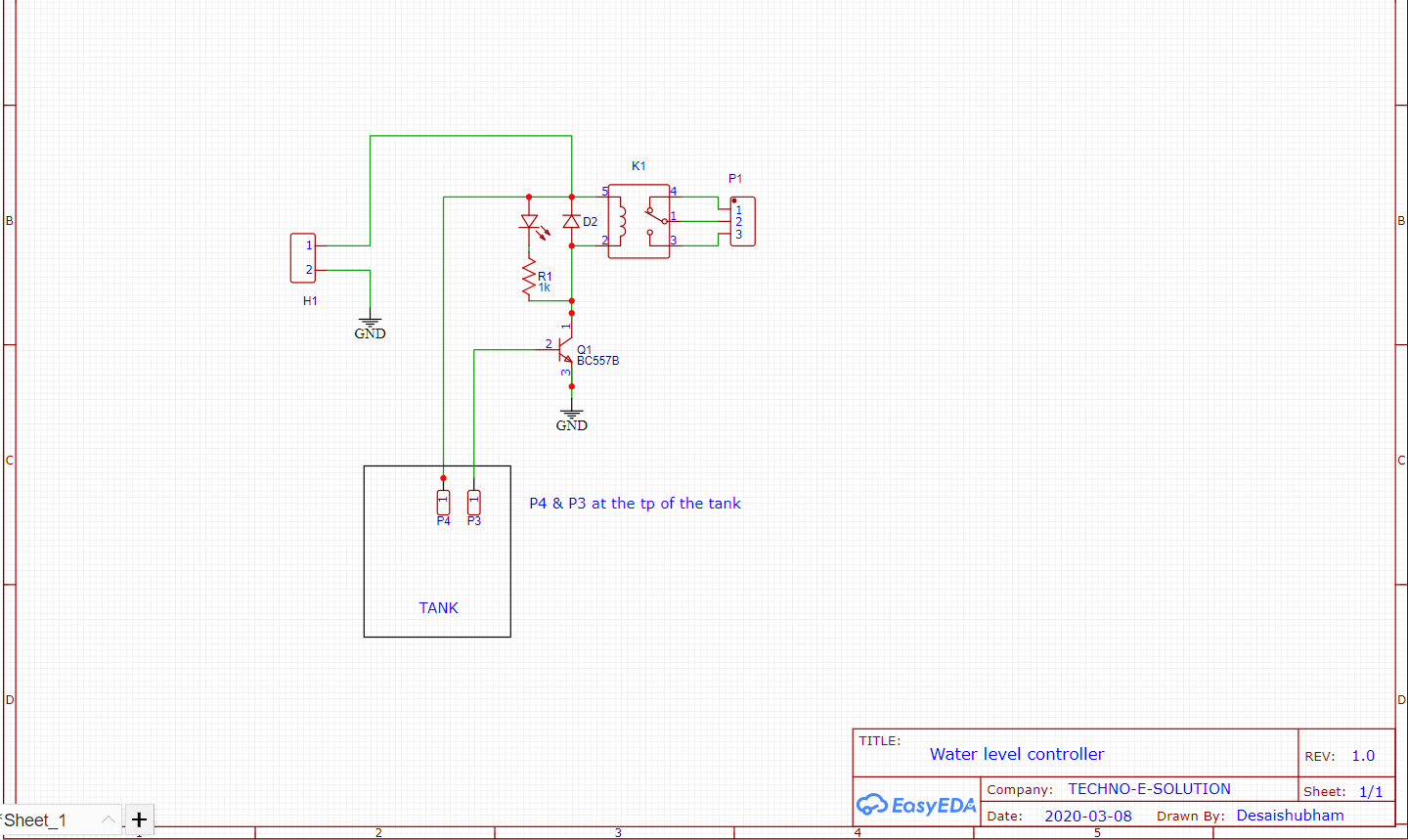Select the diode D2 symbol

[x=572, y=222]
